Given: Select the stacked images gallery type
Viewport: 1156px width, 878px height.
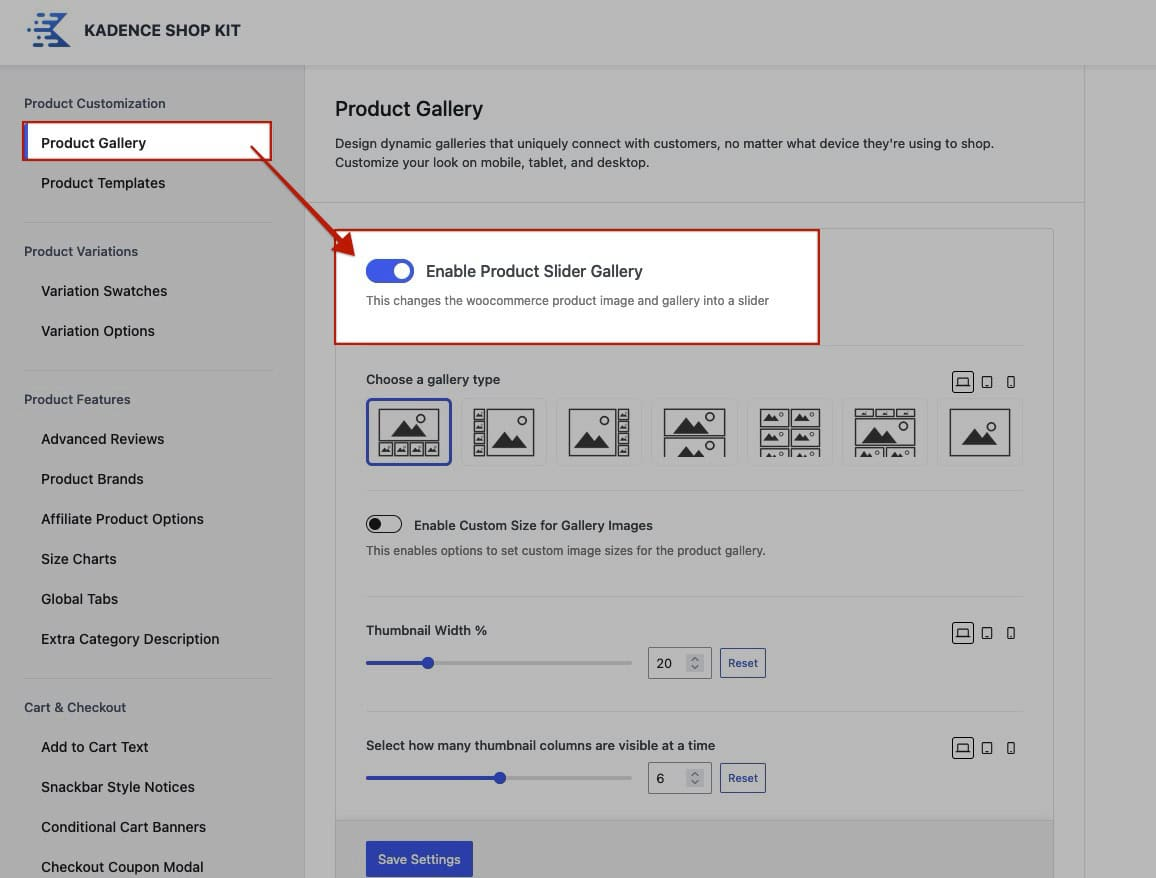Looking at the screenshot, I should pos(694,432).
